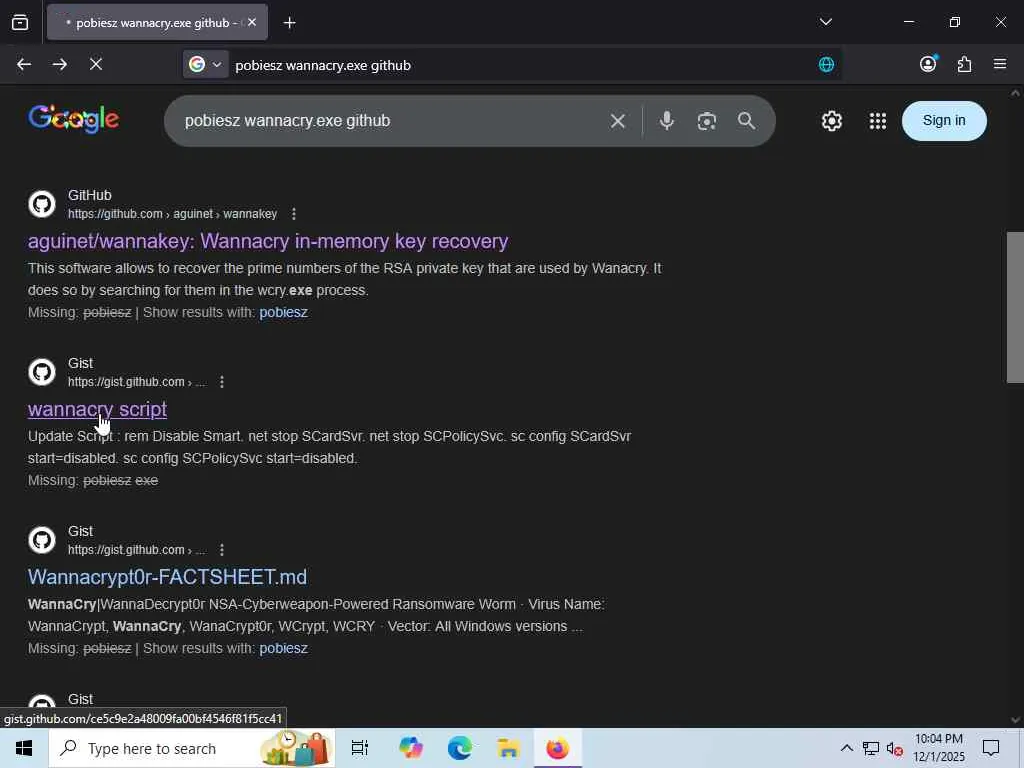The image size is (1024, 768).
Task: Click GitHub favicon of the wannakey result
Action: (42, 204)
